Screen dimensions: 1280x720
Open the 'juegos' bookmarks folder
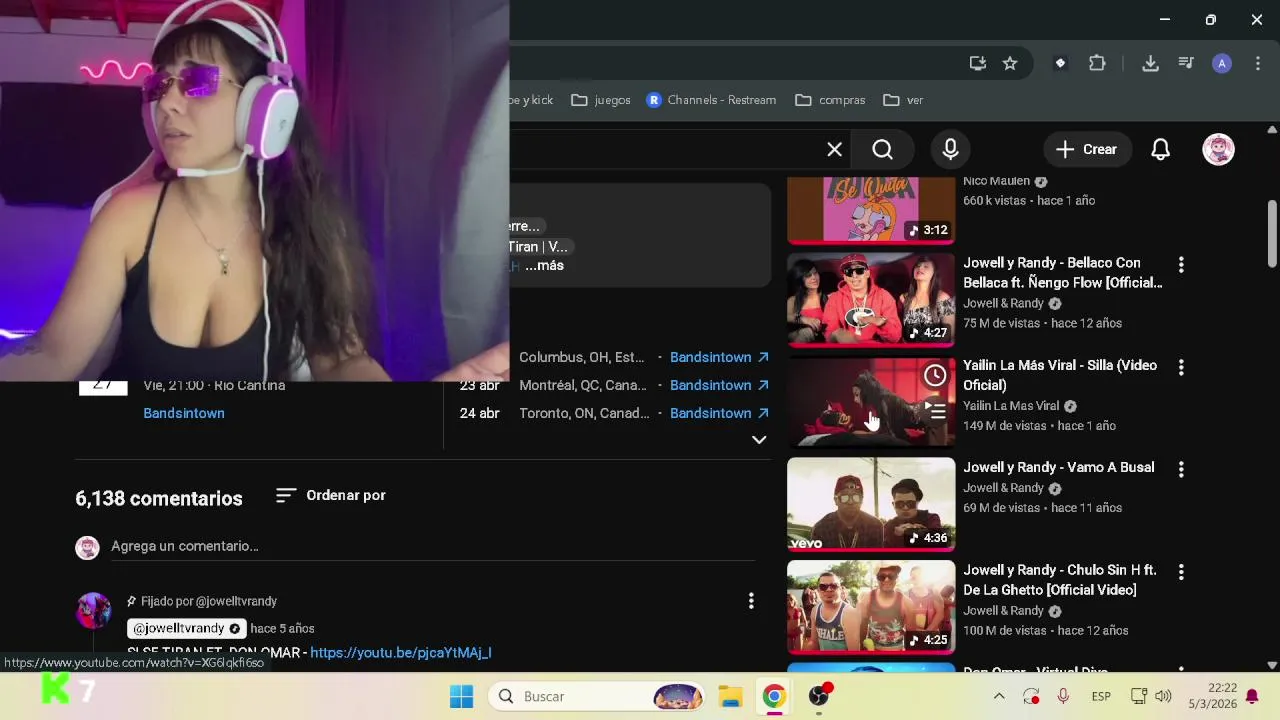point(600,100)
